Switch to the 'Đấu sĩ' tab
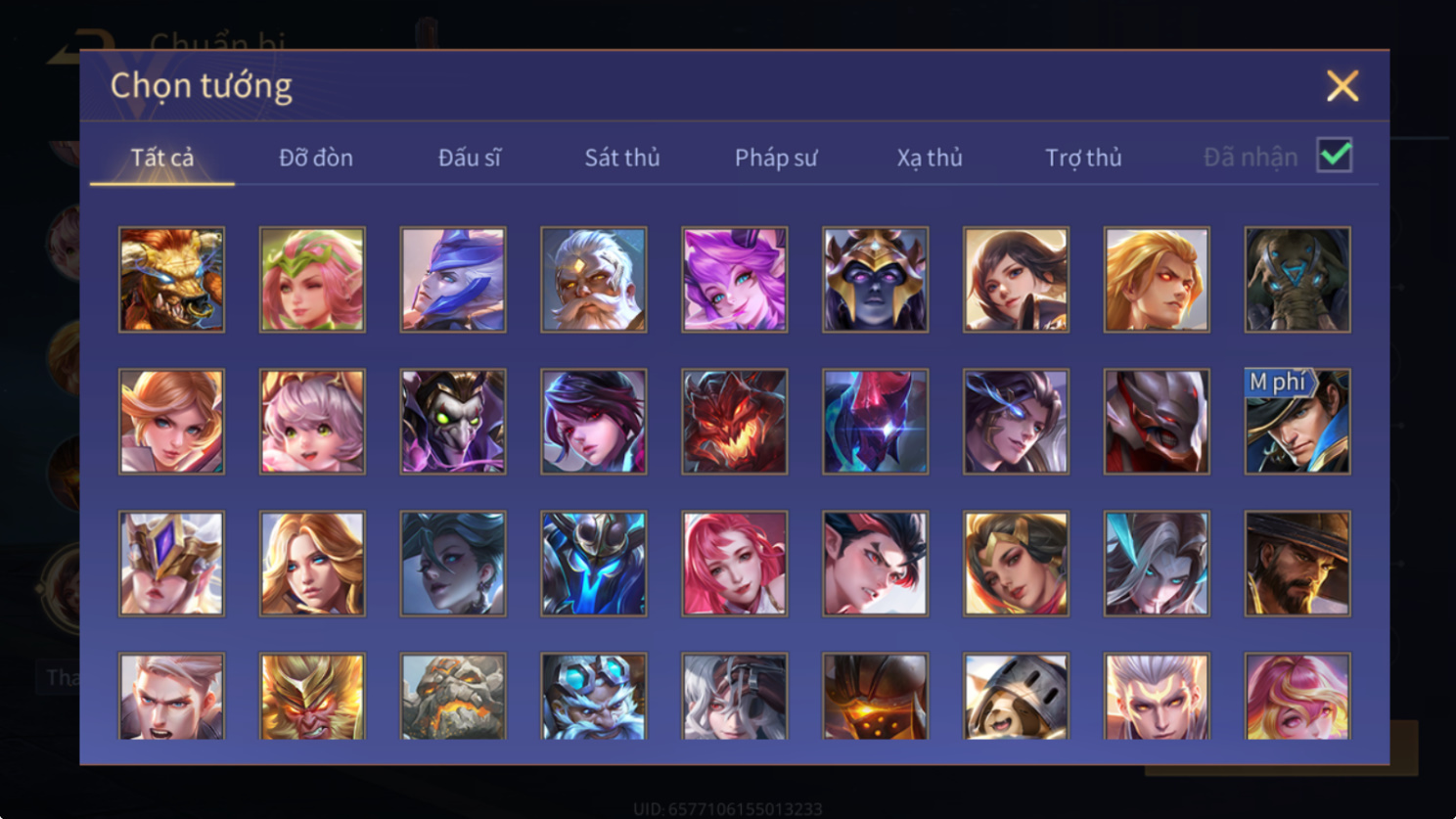Screen dimensions: 1456x819 [x=470, y=158]
